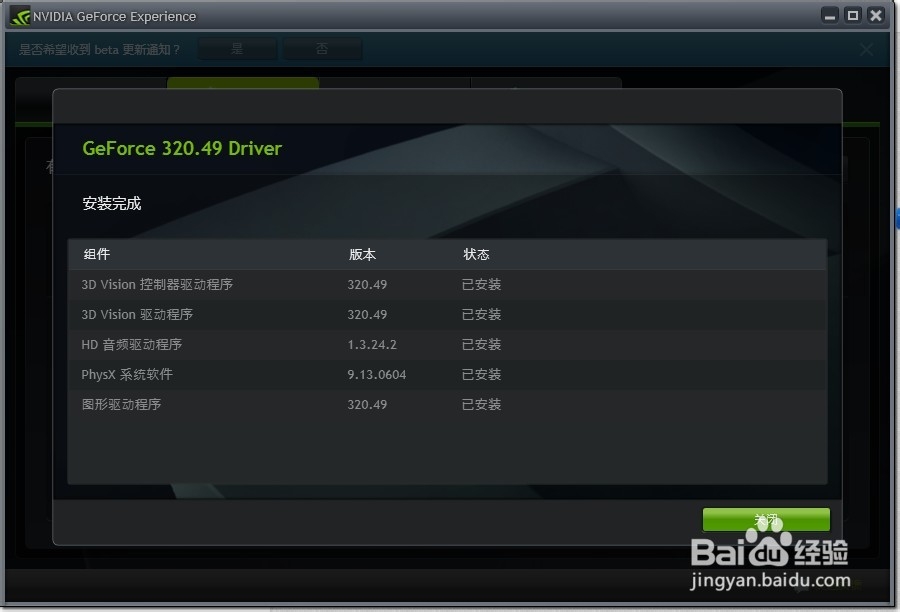Select the 图形驱动程序 row
The image size is (900, 612).
tap(447, 404)
